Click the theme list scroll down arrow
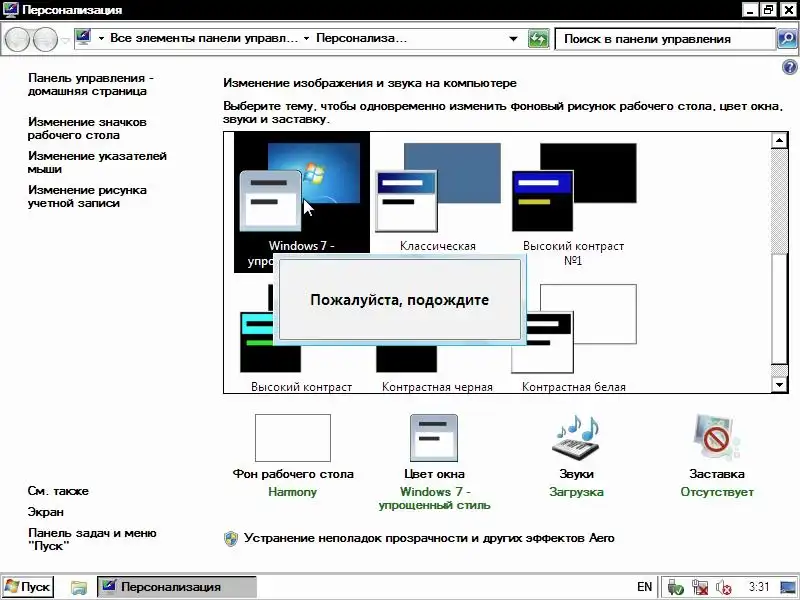This screenshot has height=600, width=800. point(779,385)
